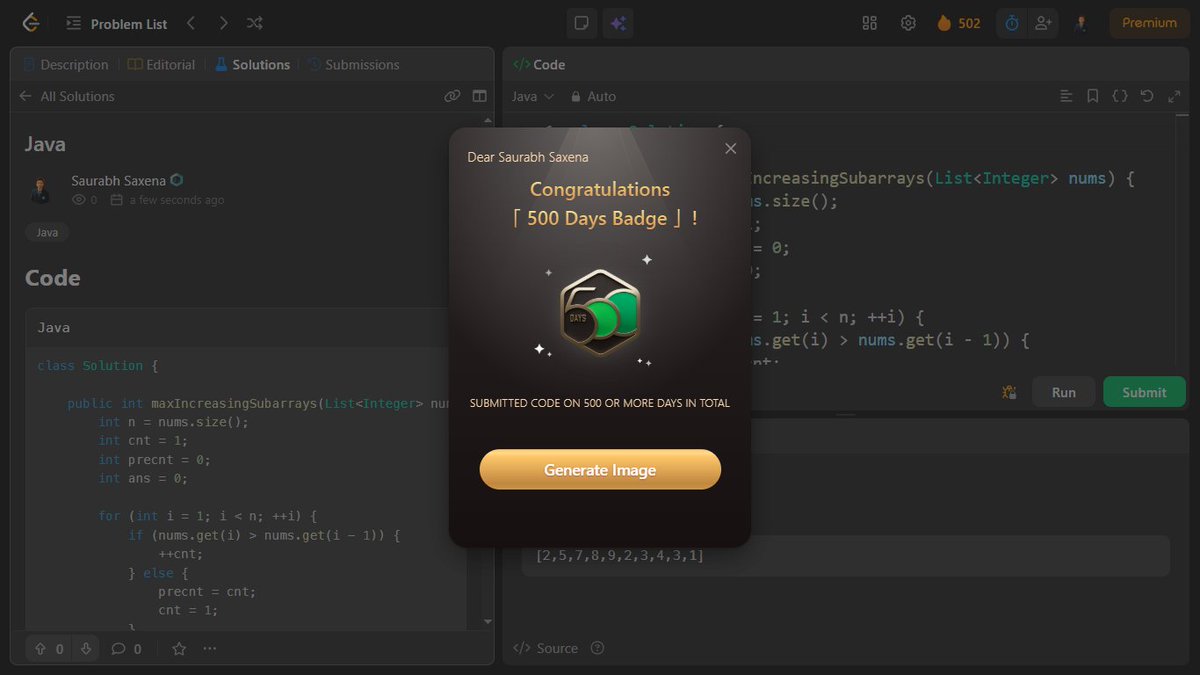
Task: Switch to the Submissions tab
Action: coord(353,64)
